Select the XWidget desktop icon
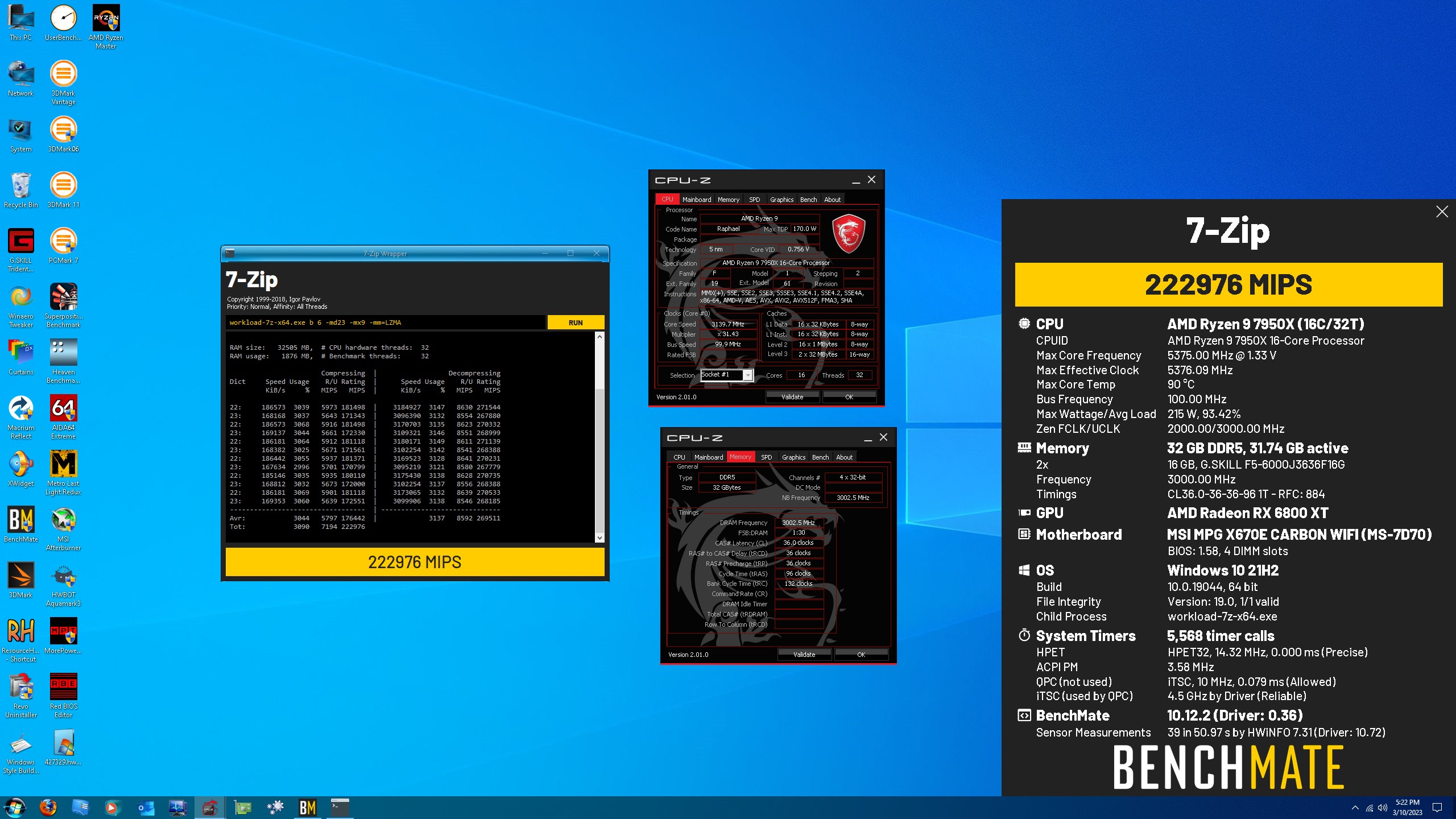Viewport: 1456px width, 819px height. coord(21,469)
